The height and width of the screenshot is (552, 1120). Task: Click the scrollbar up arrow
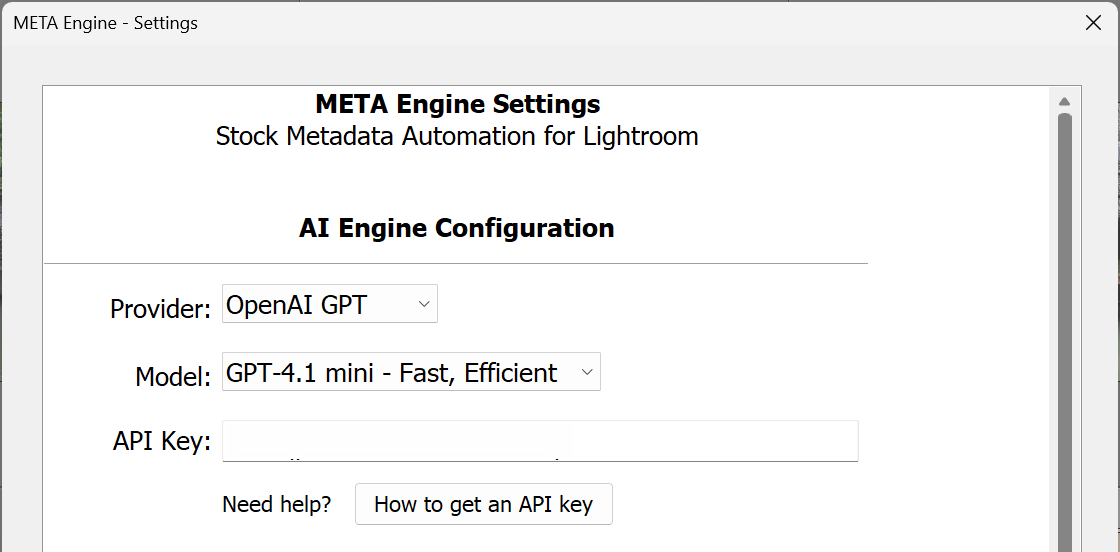(1064, 101)
